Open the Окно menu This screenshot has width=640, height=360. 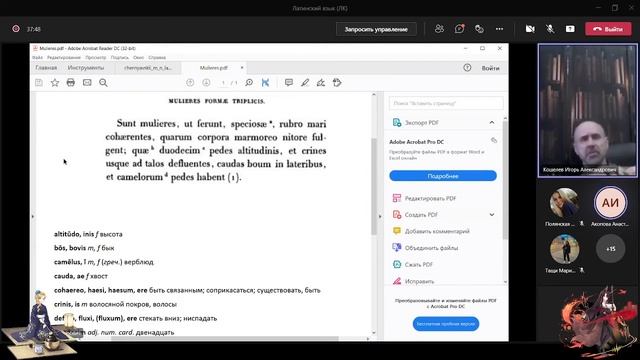coord(138,58)
